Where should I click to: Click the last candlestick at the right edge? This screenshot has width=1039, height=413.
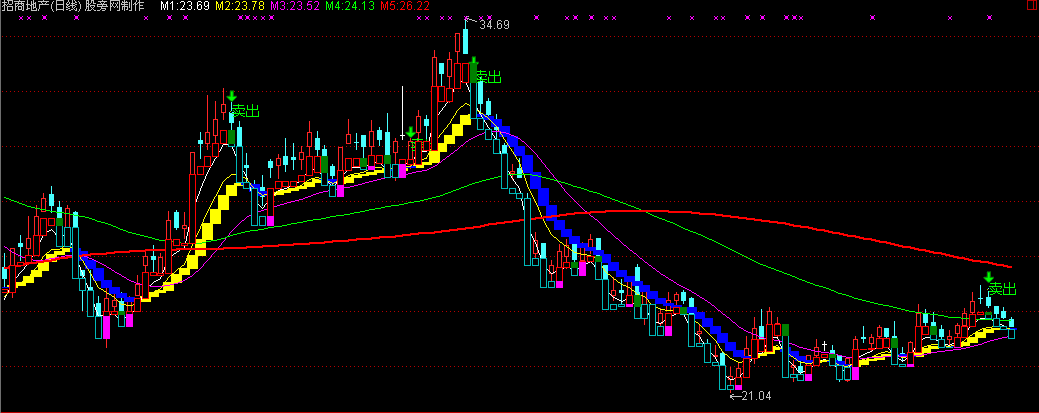[x=1012, y=328]
